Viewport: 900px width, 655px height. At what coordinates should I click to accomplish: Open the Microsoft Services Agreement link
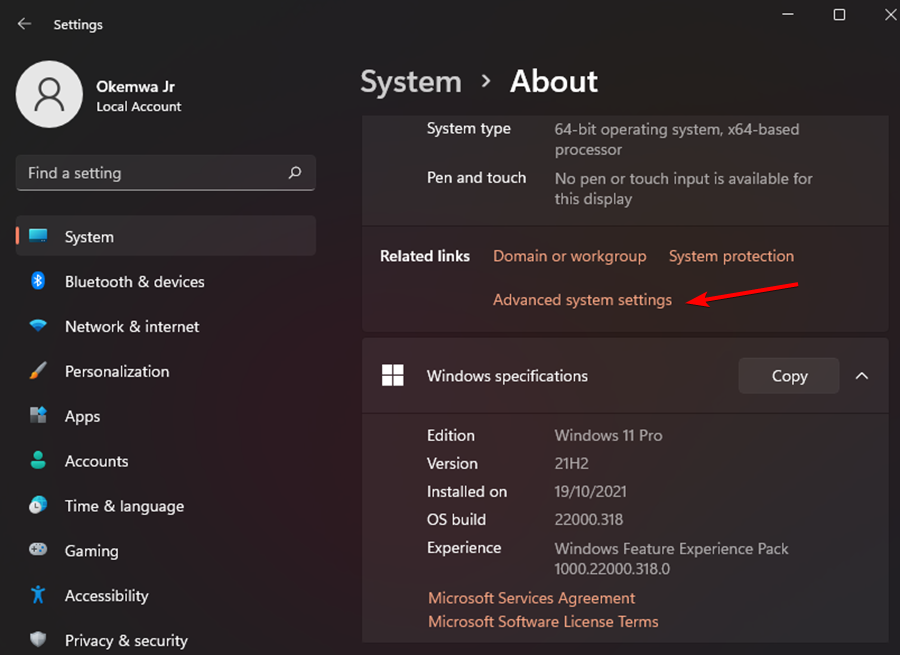point(531,598)
